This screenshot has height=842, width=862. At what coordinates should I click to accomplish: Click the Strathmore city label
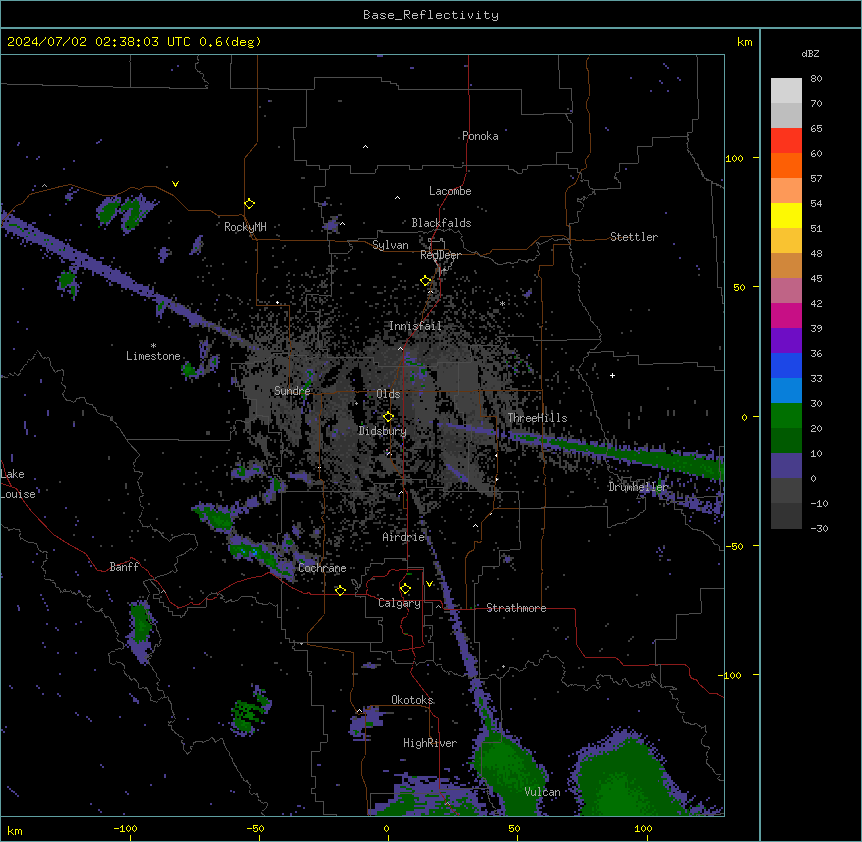click(516, 608)
